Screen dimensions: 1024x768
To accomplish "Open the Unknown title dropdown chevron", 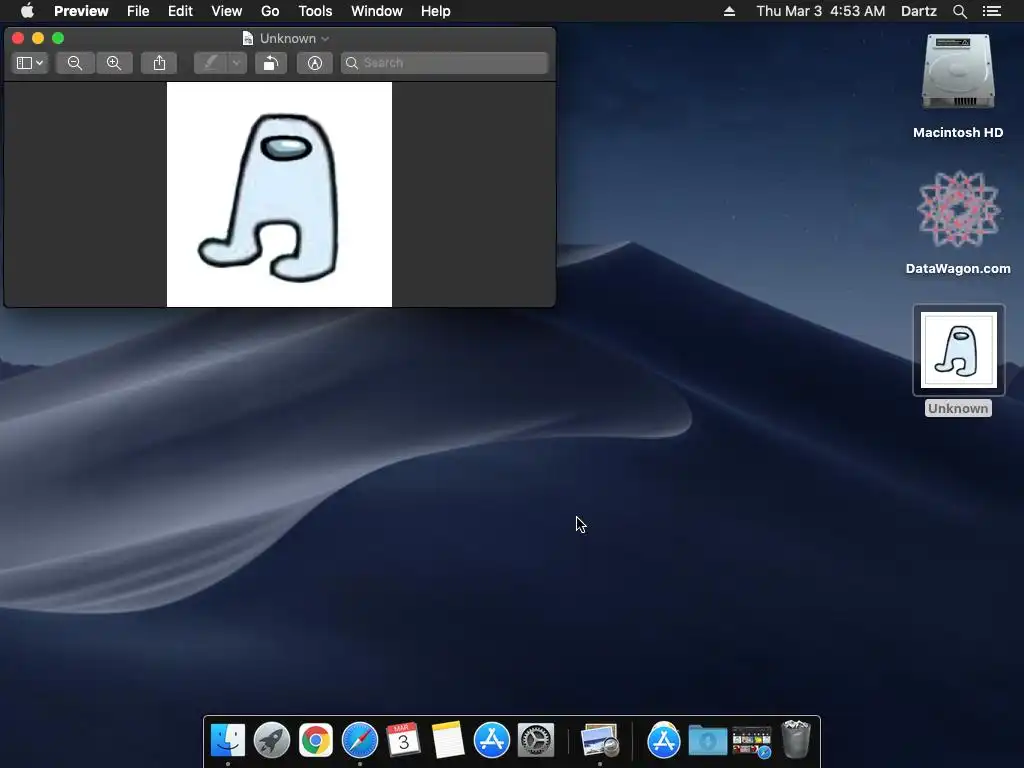I will click(x=325, y=39).
